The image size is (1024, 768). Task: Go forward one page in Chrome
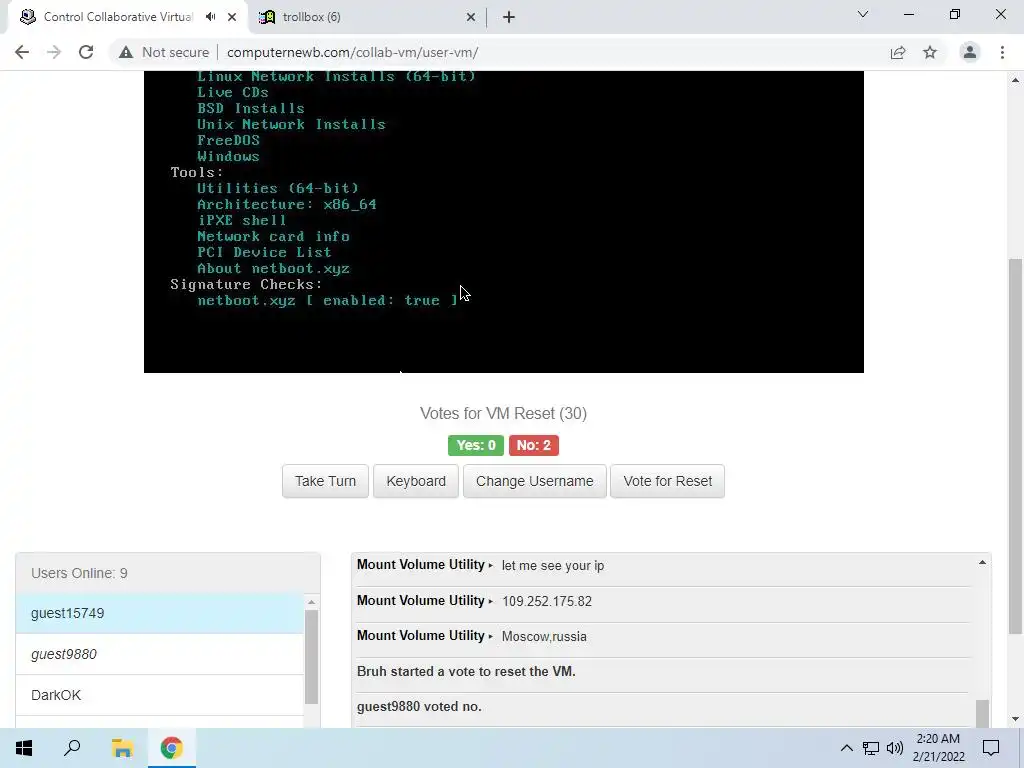click(54, 52)
